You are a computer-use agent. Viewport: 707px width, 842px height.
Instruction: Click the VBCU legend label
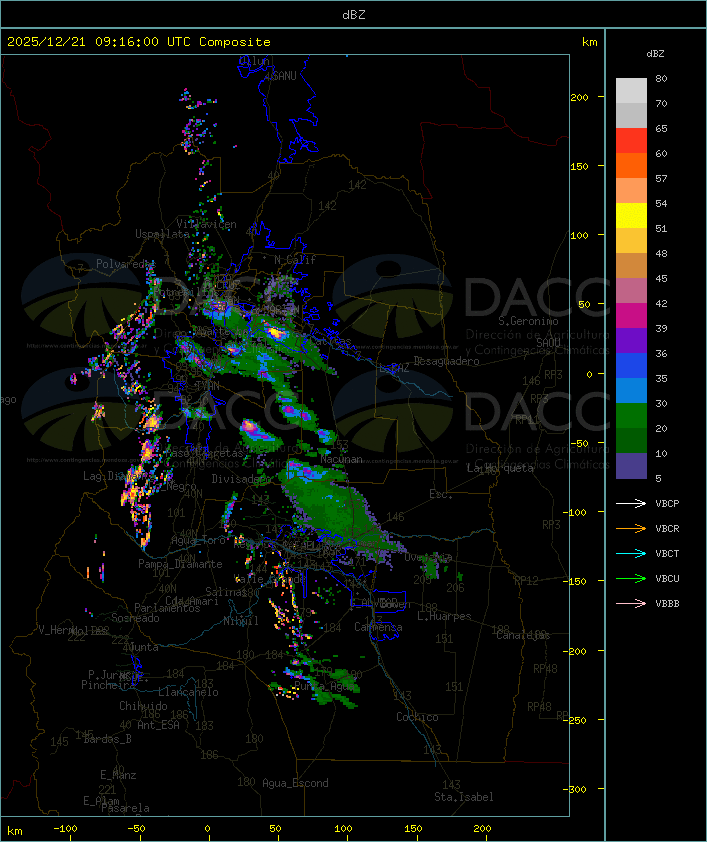[667, 578]
